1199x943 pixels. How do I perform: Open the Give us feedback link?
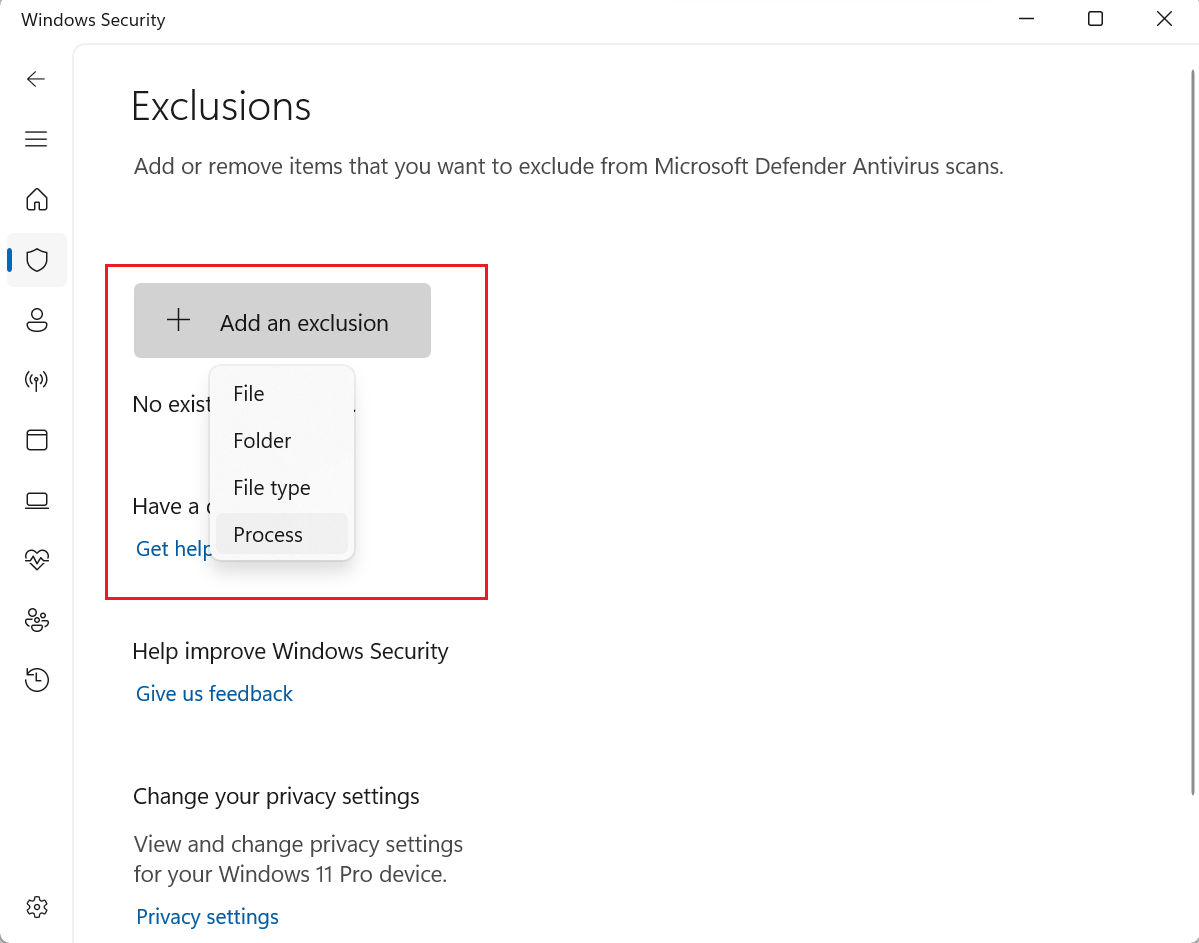coord(213,693)
